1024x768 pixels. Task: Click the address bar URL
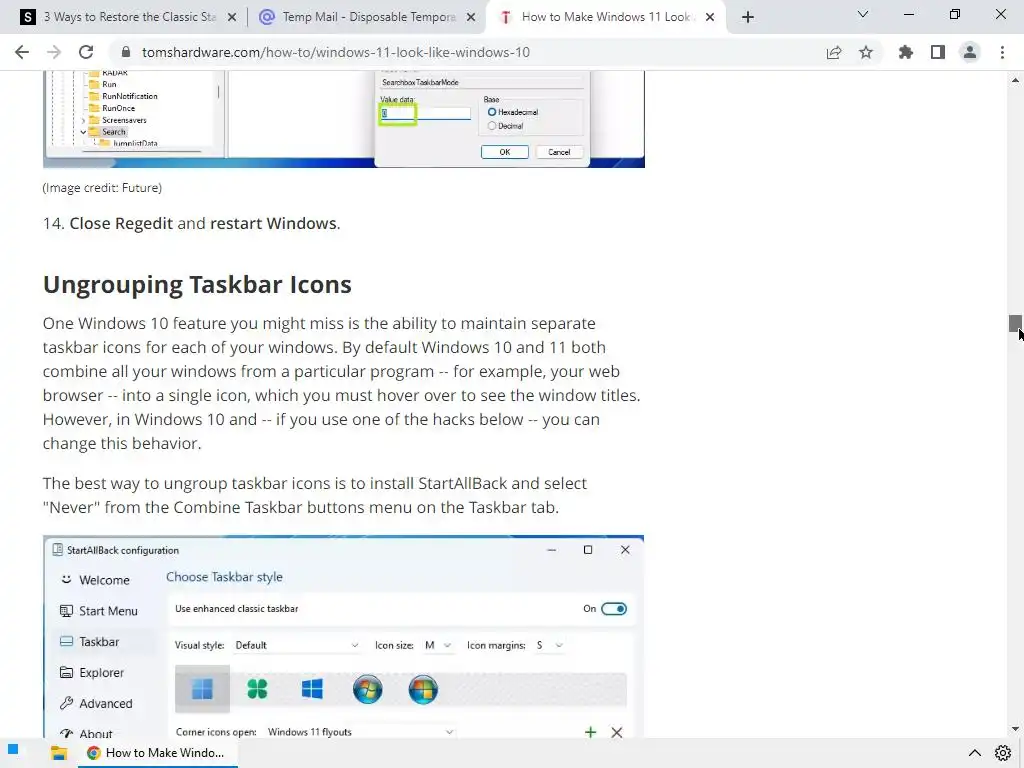[336, 52]
